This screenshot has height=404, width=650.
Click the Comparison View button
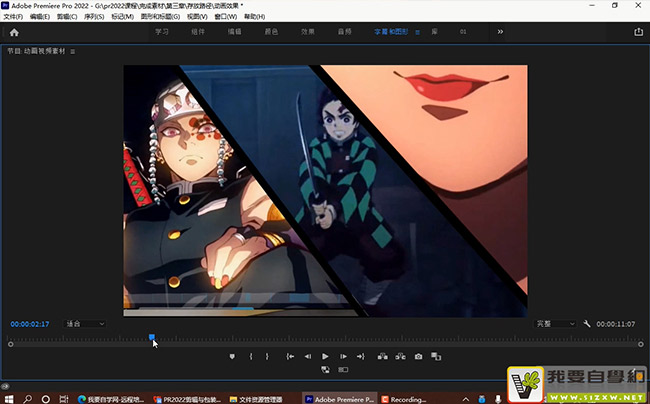436,356
